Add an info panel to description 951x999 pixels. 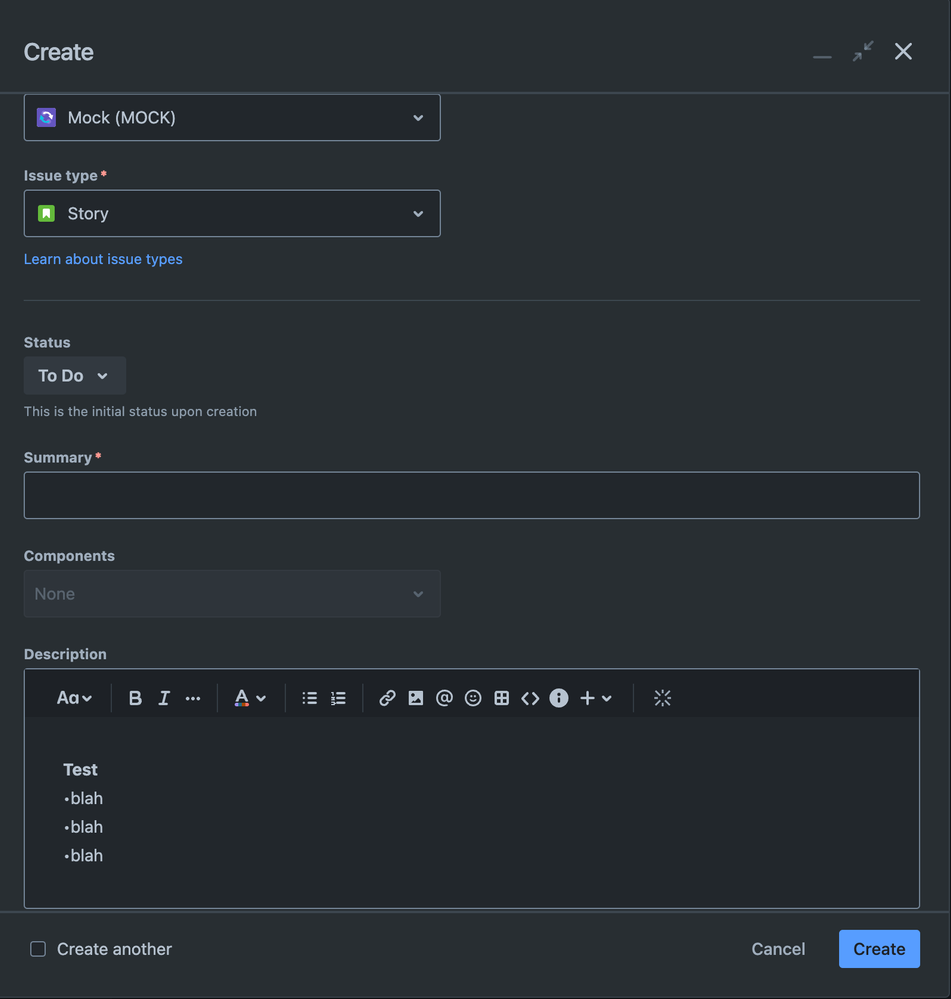(x=559, y=698)
